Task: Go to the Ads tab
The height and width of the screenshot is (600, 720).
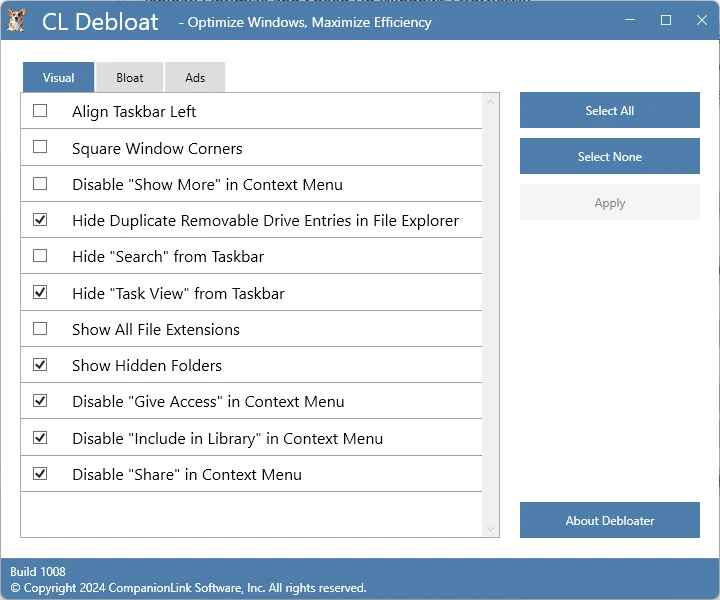Action: coord(195,77)
